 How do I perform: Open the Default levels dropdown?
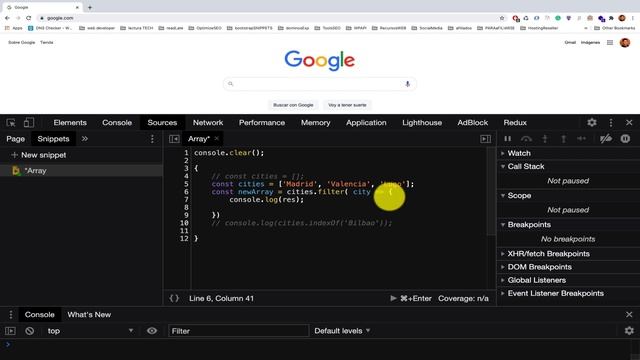point(342,331)
